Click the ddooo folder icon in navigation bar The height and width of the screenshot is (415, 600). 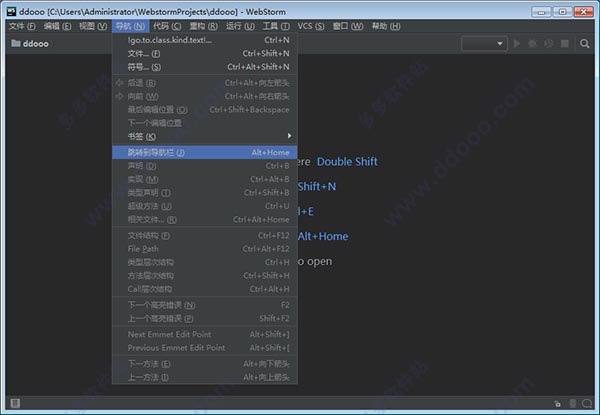pyautogui.click(x=16, y=43)
